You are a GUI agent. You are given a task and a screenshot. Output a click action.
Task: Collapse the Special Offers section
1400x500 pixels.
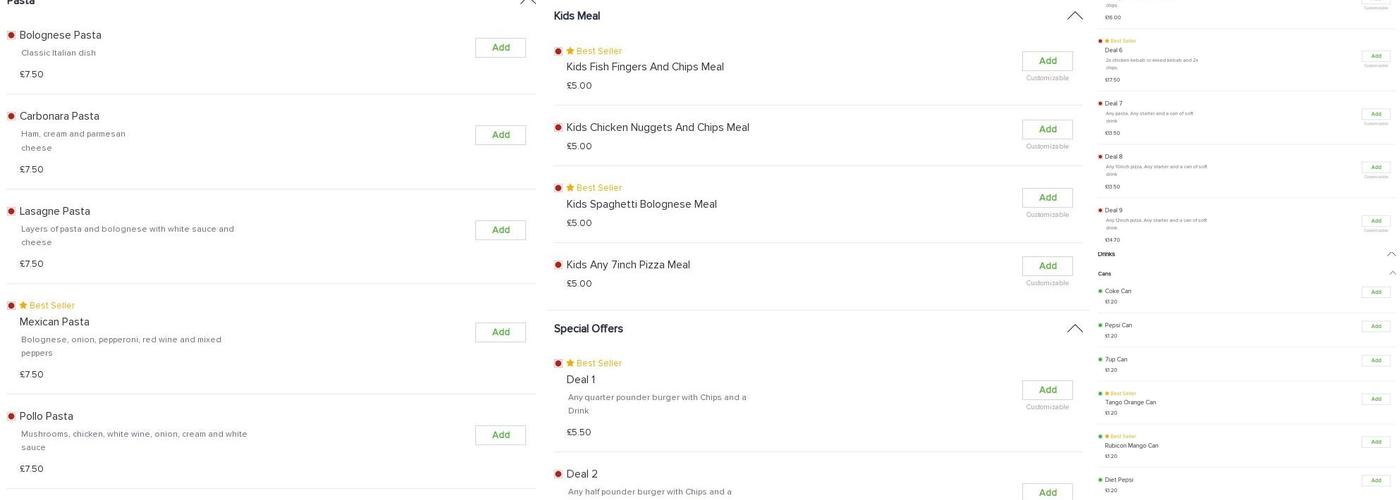point(1074,329)
